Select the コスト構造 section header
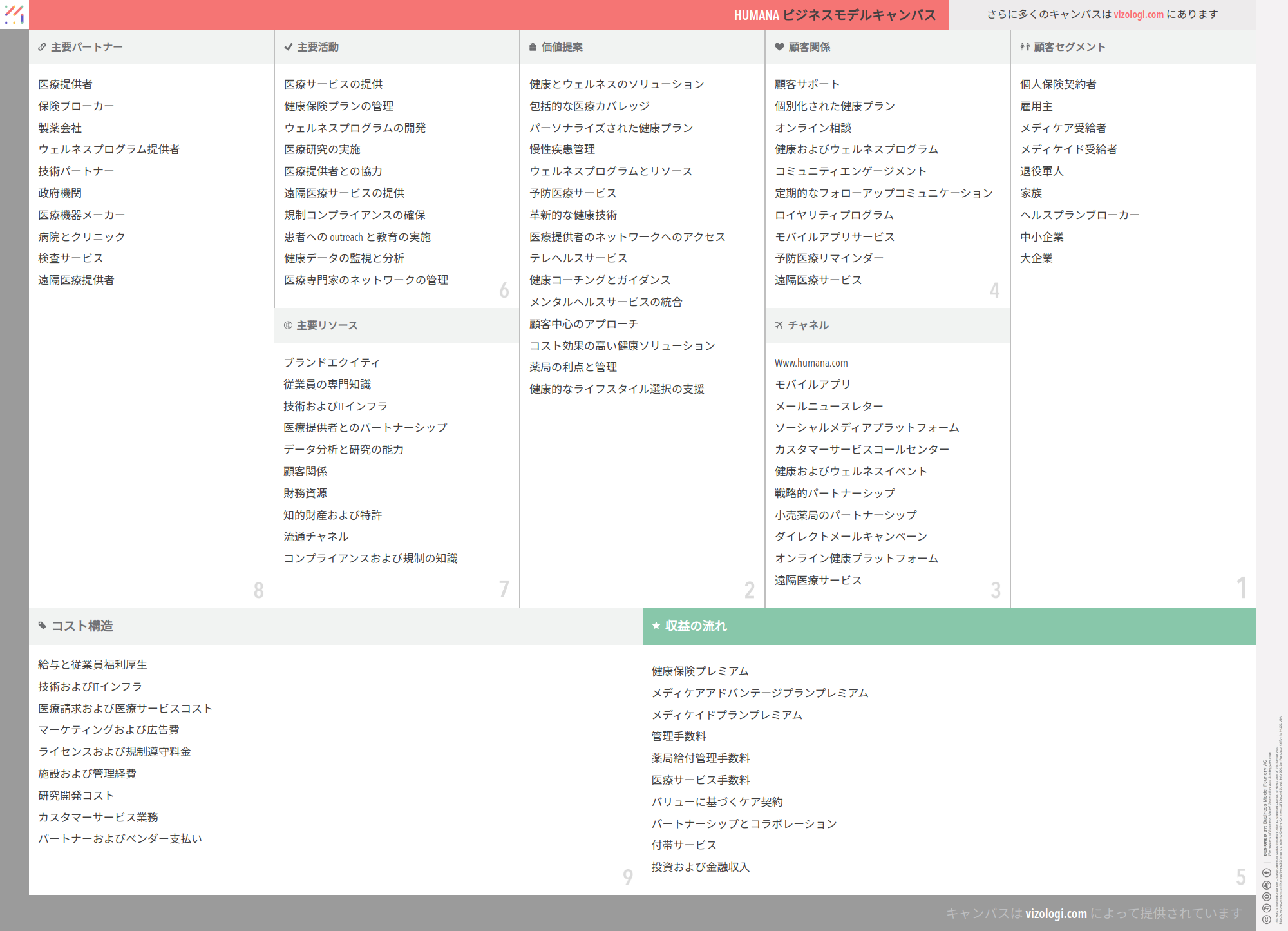This screenshot has height=931, width=1288. click(x=82, y=626)
